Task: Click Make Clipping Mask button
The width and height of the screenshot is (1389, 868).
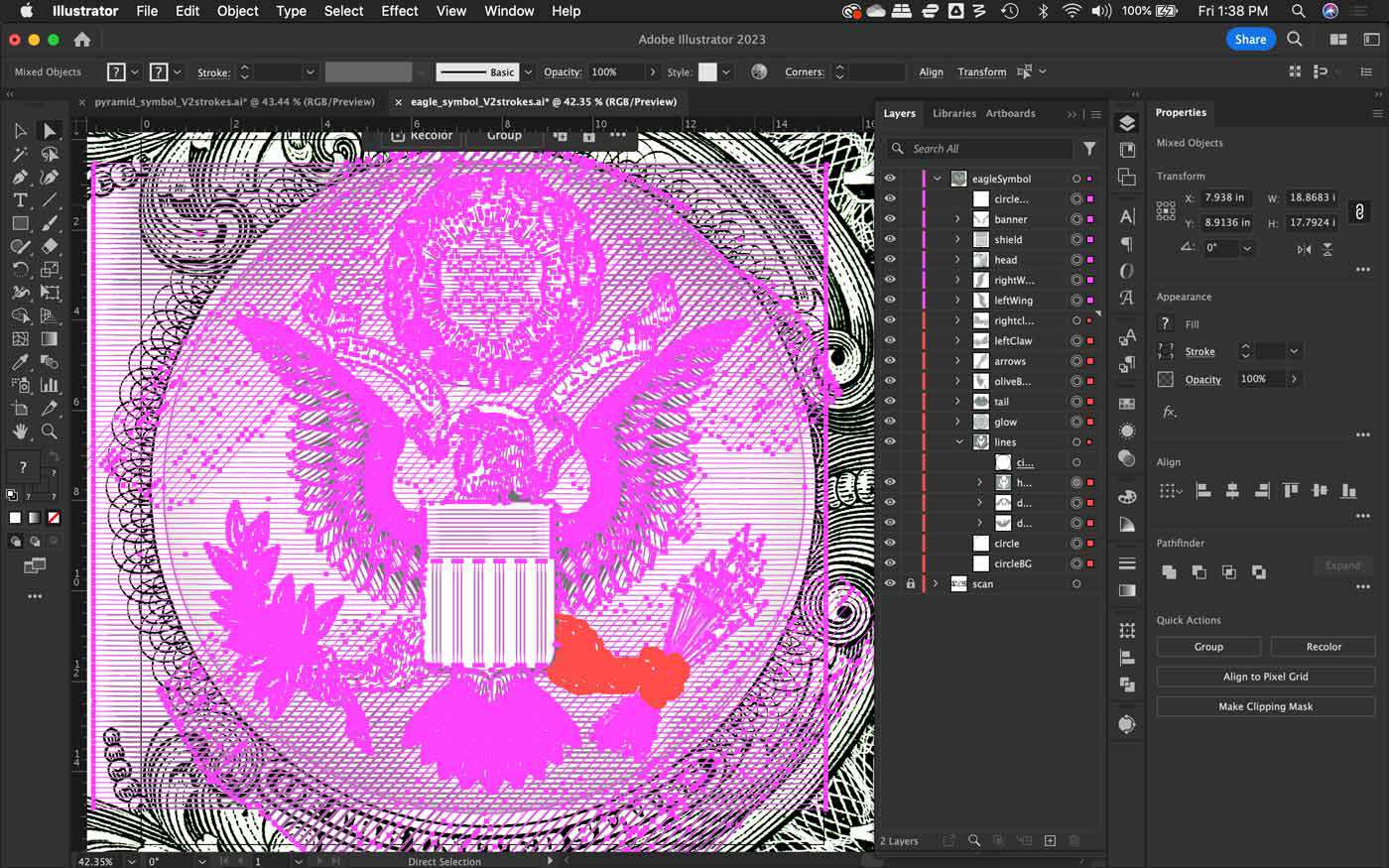Action: 1265,706
